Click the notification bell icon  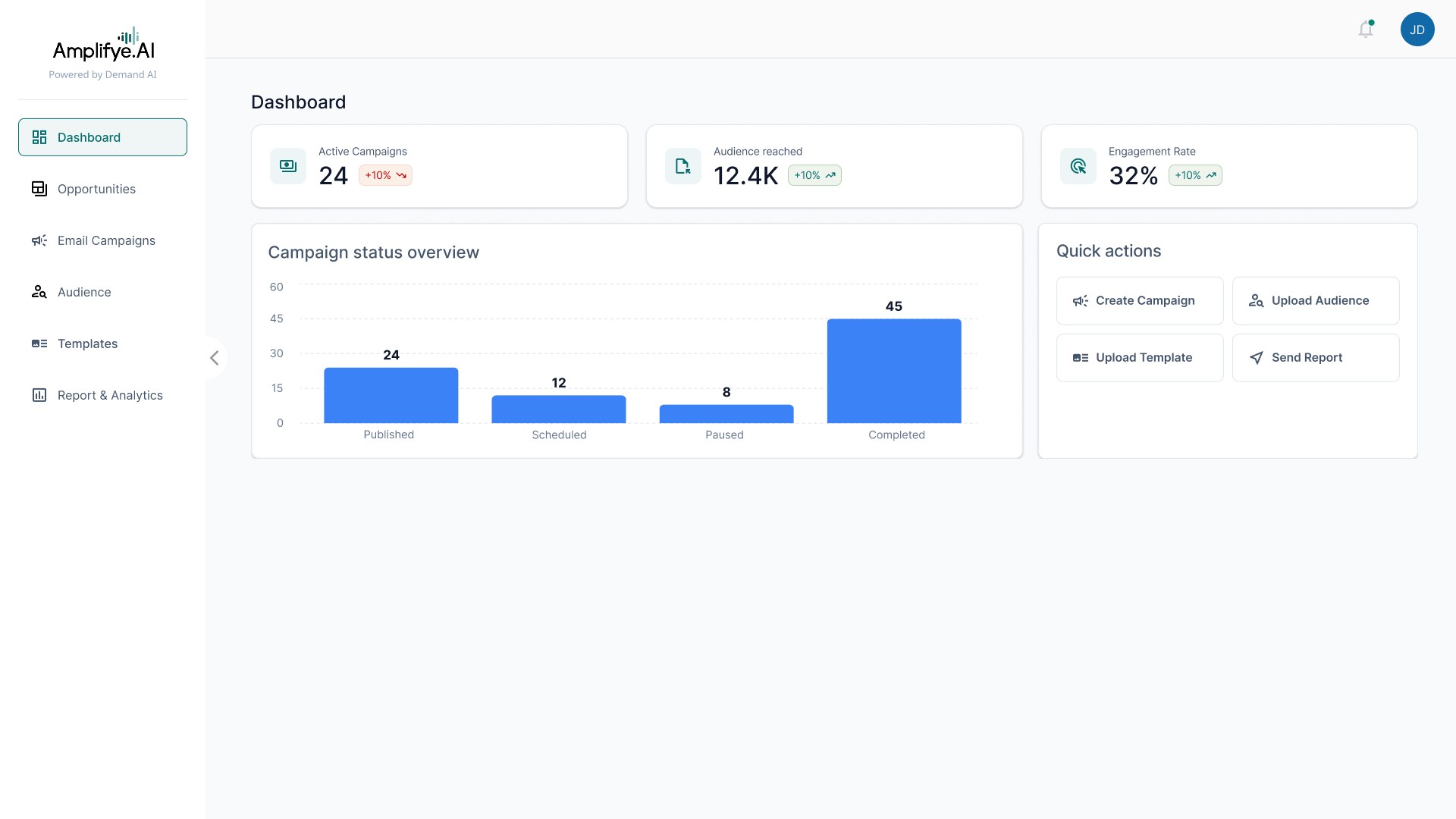(1365, 30)
